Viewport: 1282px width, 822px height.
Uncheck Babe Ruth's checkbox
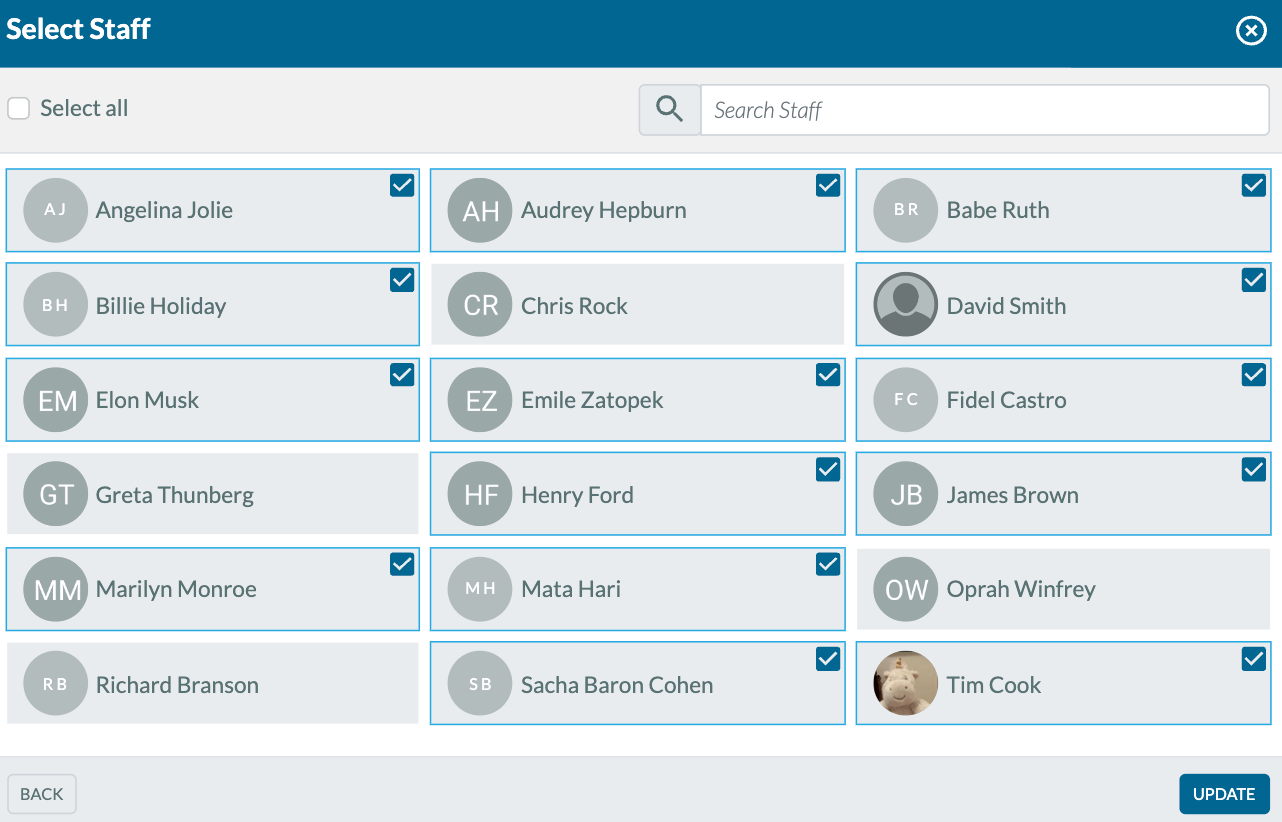1254,185
